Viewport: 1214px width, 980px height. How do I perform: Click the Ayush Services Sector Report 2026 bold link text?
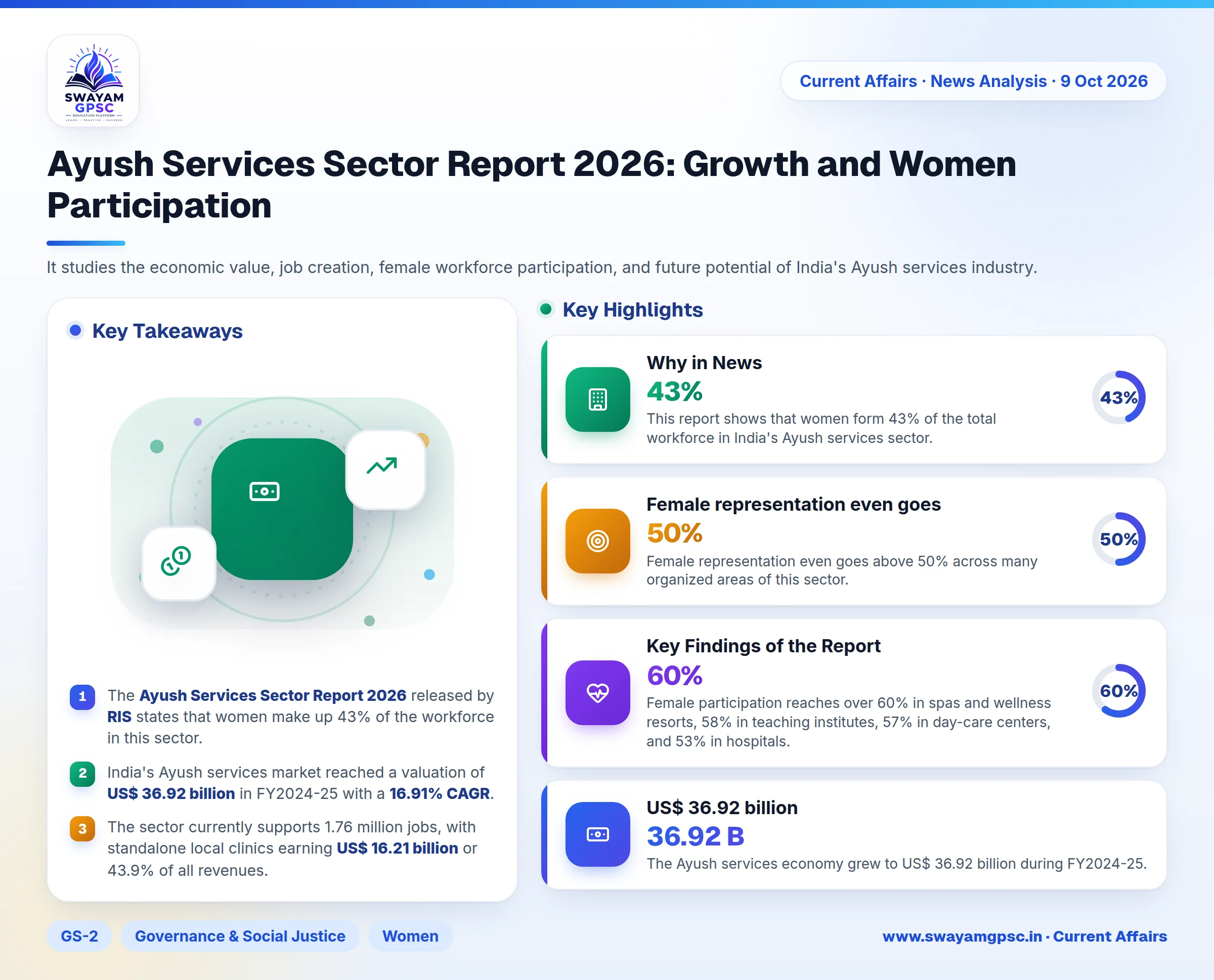(x=273, y=695)
